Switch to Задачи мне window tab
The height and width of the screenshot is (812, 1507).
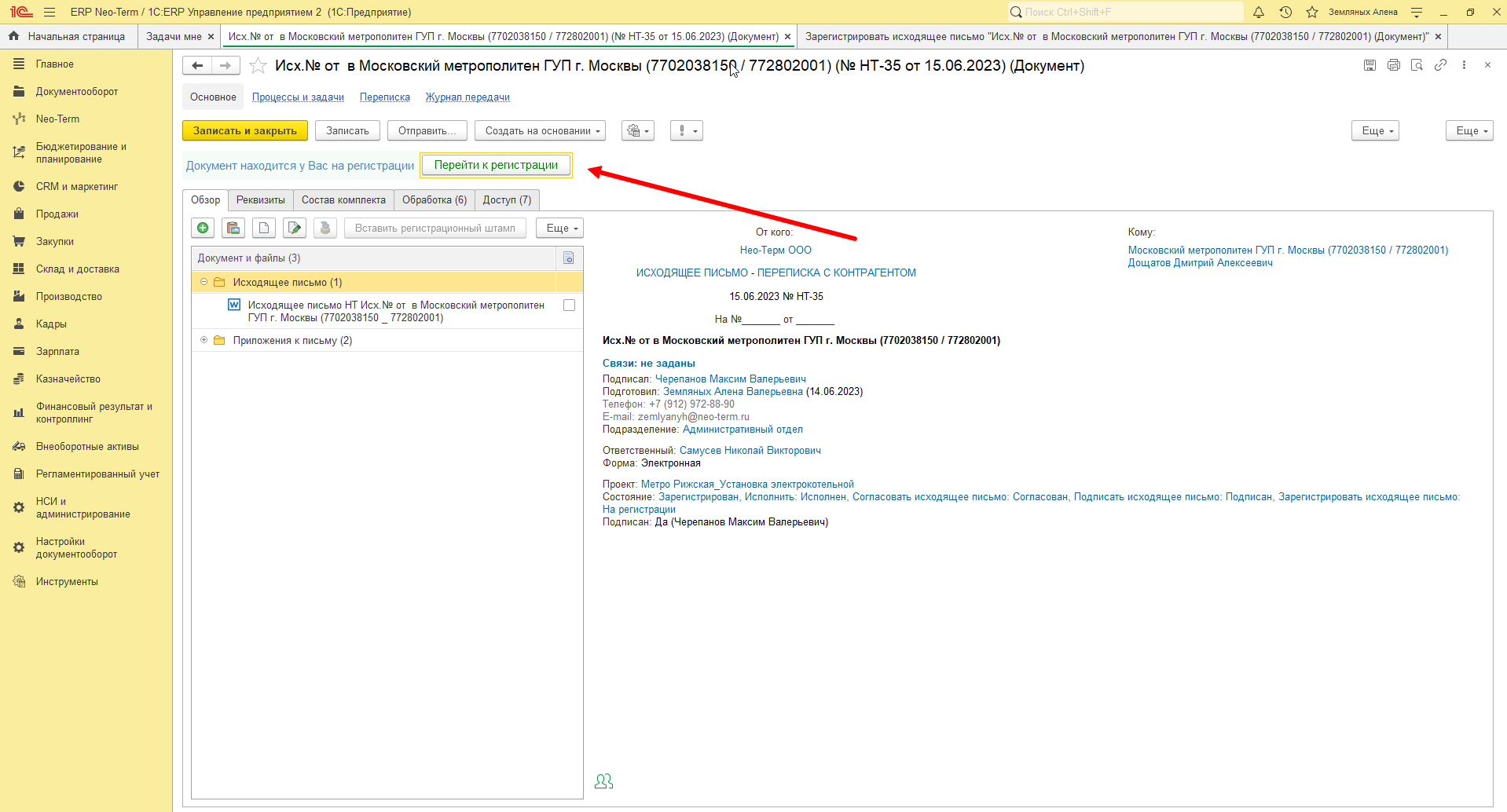tap(174, 36)
